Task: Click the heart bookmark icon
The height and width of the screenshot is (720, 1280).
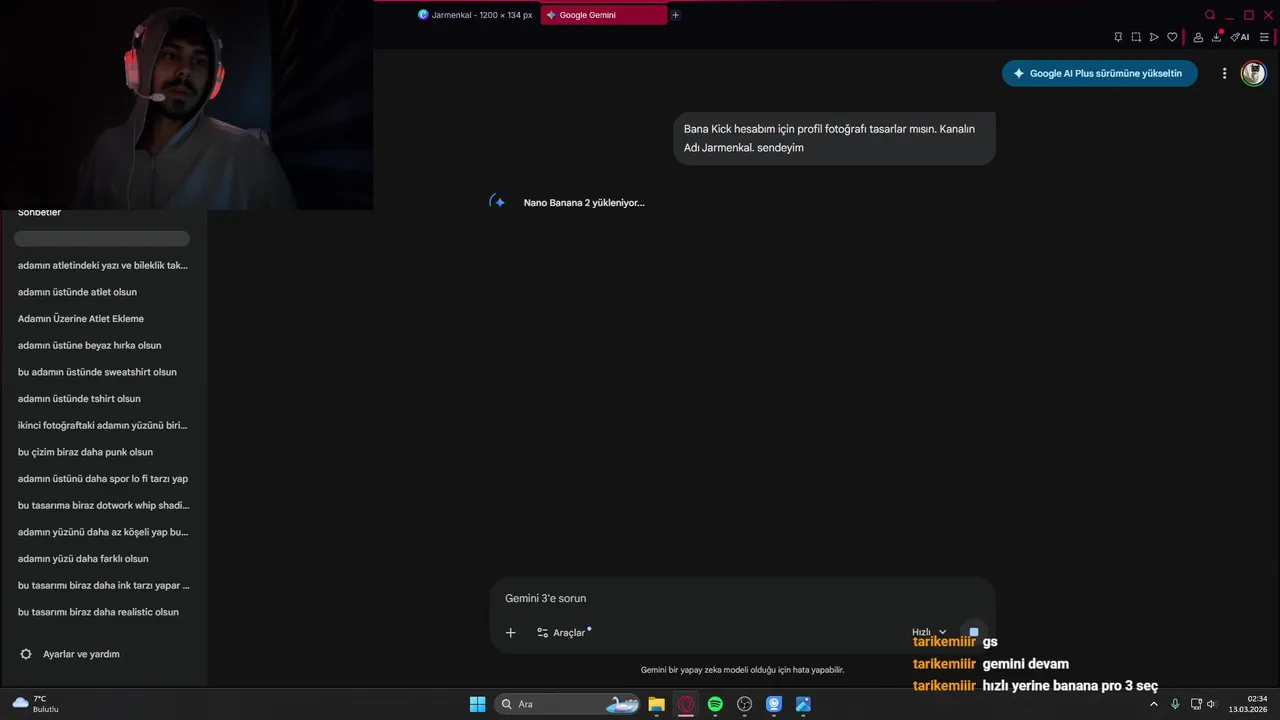Action: point(1172,37)
